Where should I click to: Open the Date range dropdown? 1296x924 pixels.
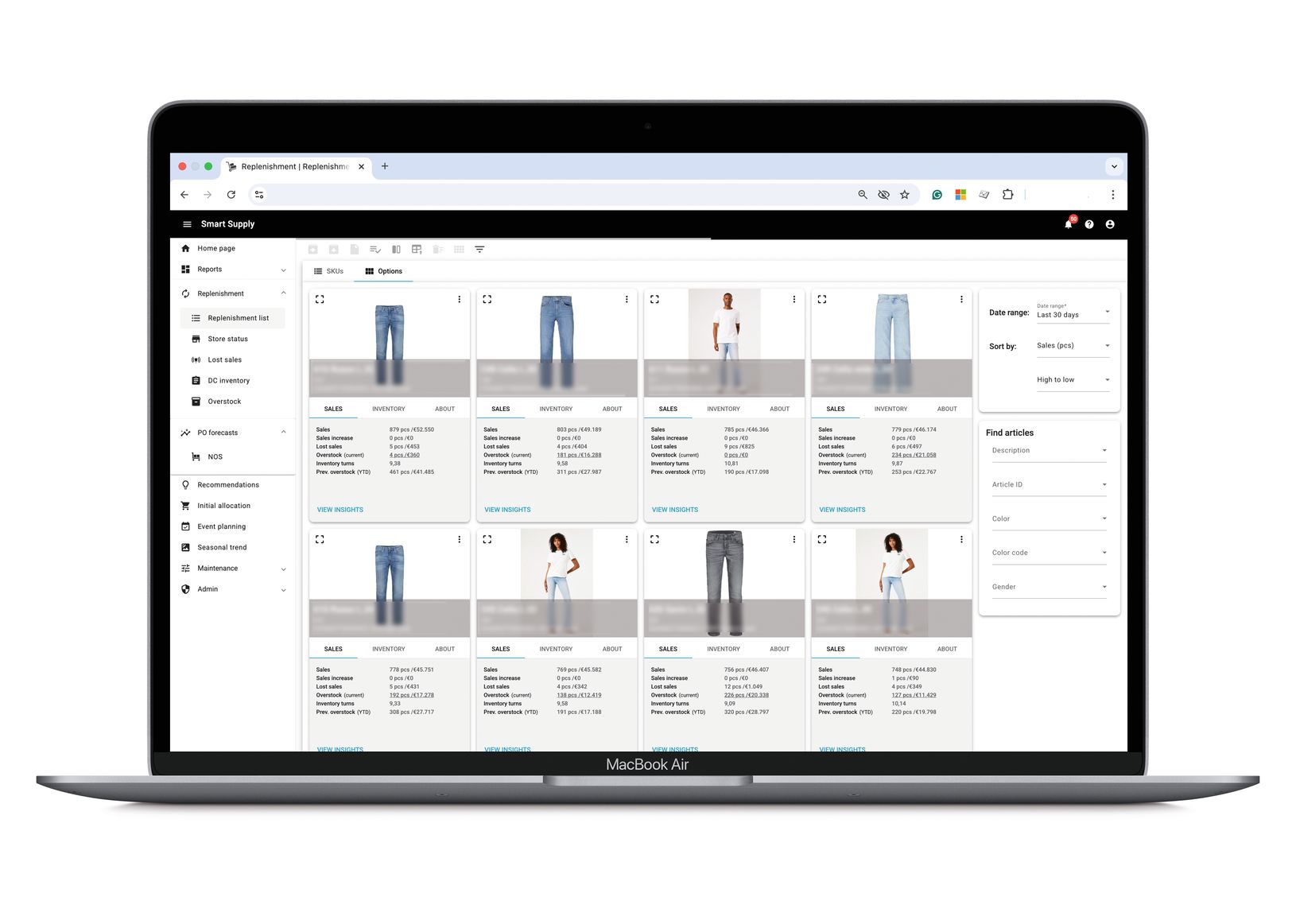[1073, 312]
